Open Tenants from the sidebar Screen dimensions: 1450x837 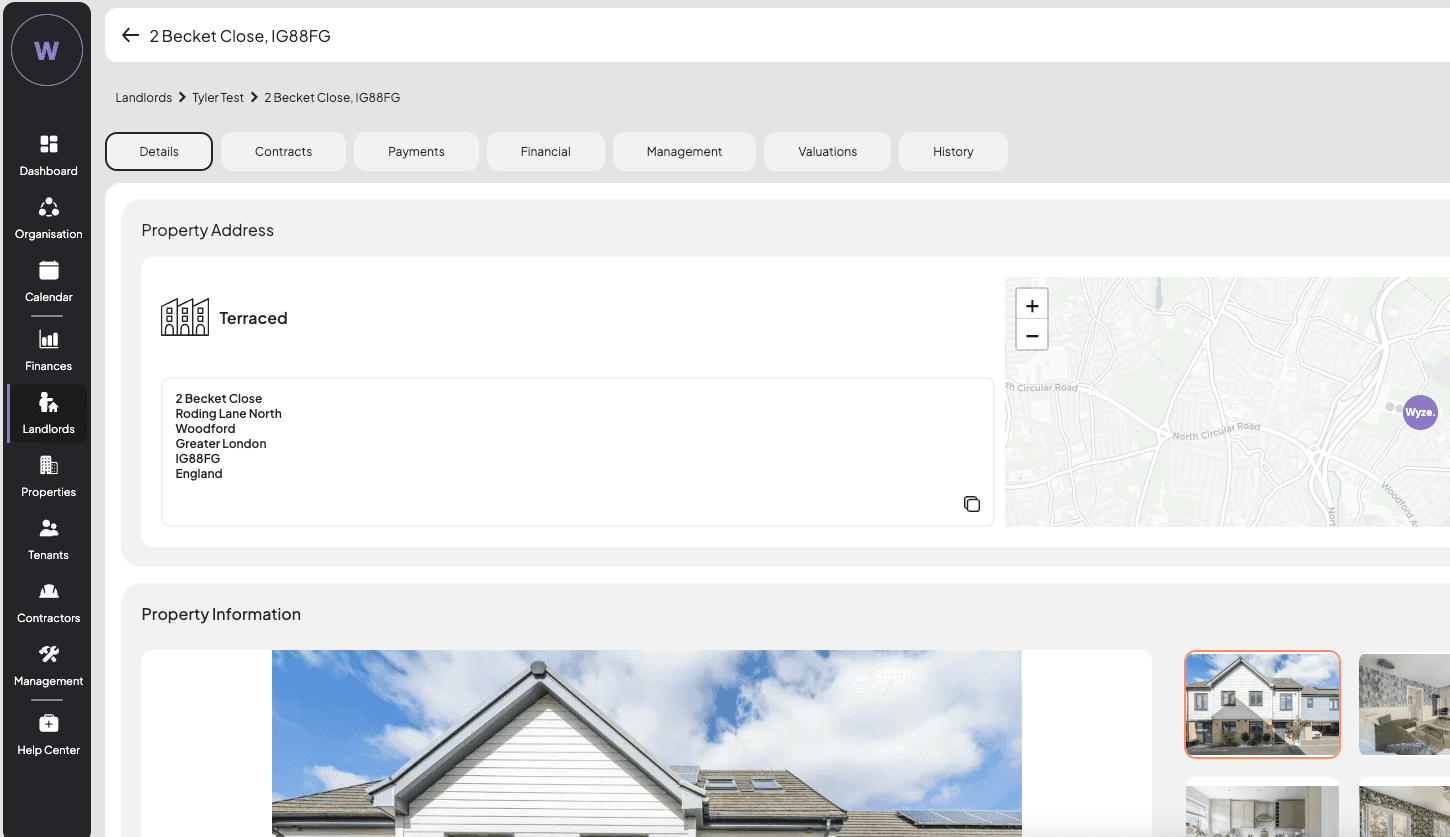pyautogui.click(x=48, y=539)
